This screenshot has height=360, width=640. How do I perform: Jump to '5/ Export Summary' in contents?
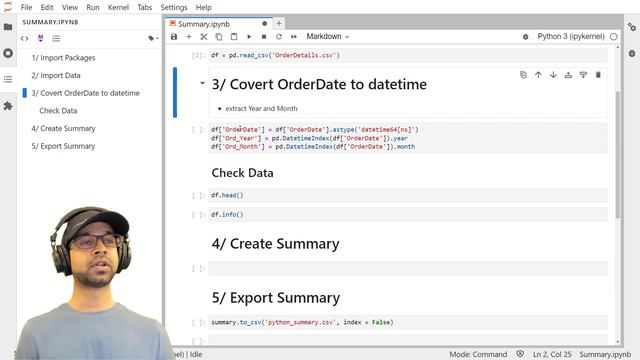tap(63, 146)
